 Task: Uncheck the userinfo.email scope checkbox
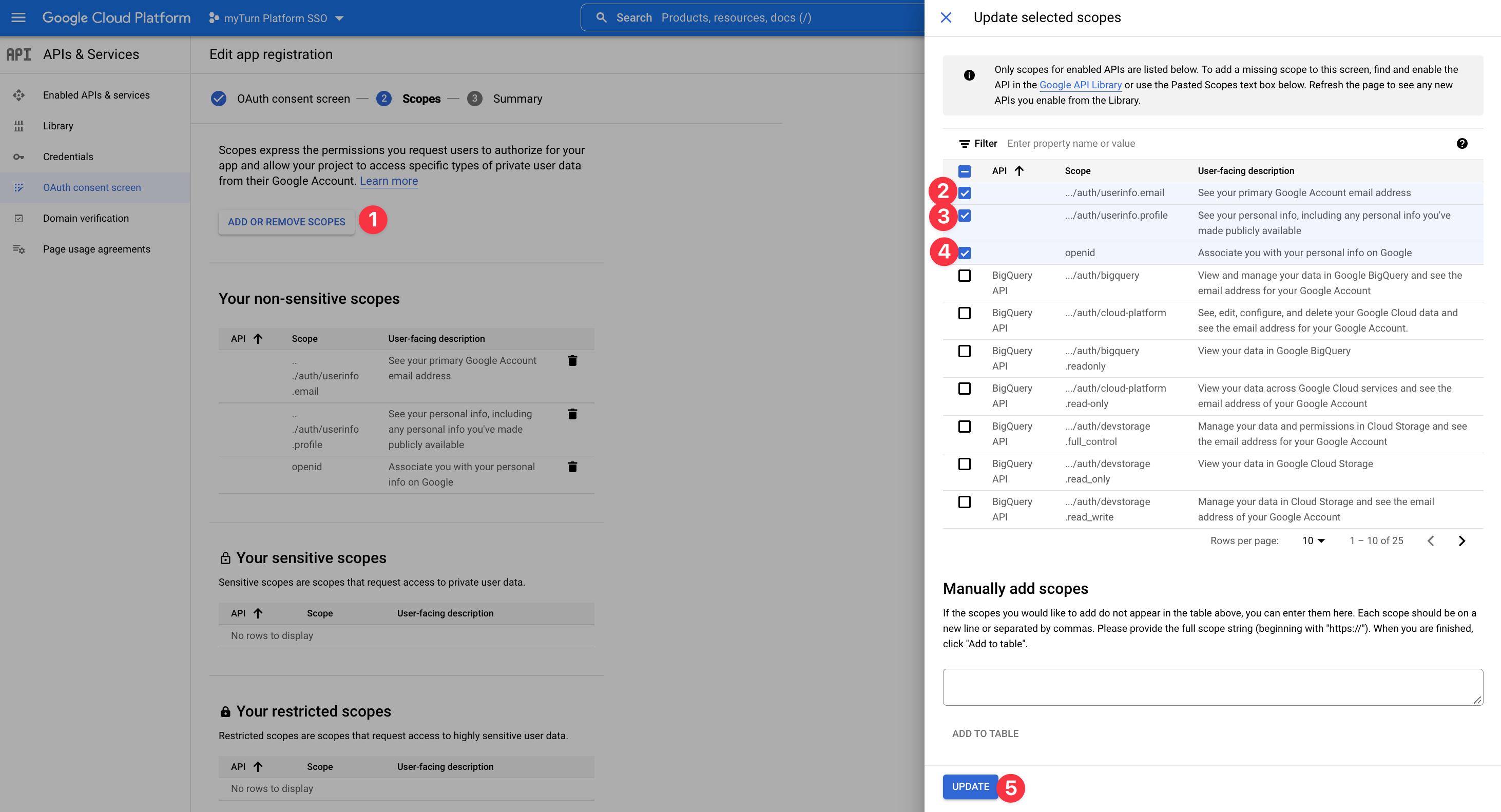965,193
